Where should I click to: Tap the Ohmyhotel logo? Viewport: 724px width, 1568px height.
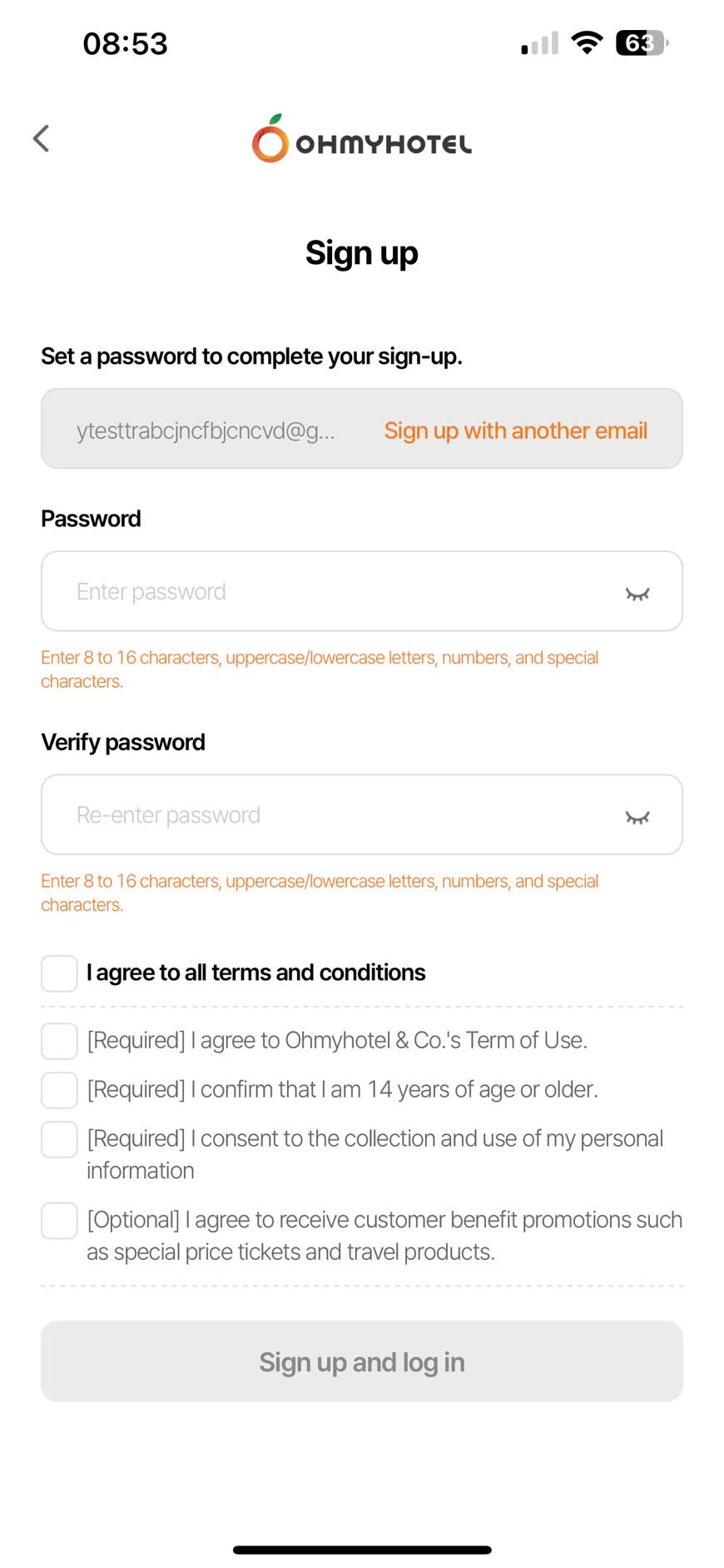click(362, 139)
